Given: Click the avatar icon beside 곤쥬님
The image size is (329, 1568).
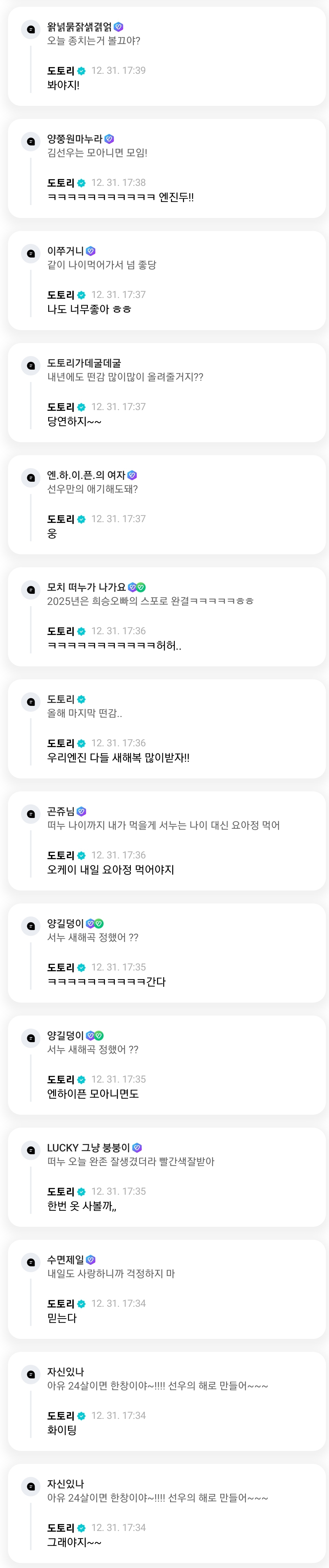Looking at the screenshot, I should pyautogui.click(x=31, y=814).
